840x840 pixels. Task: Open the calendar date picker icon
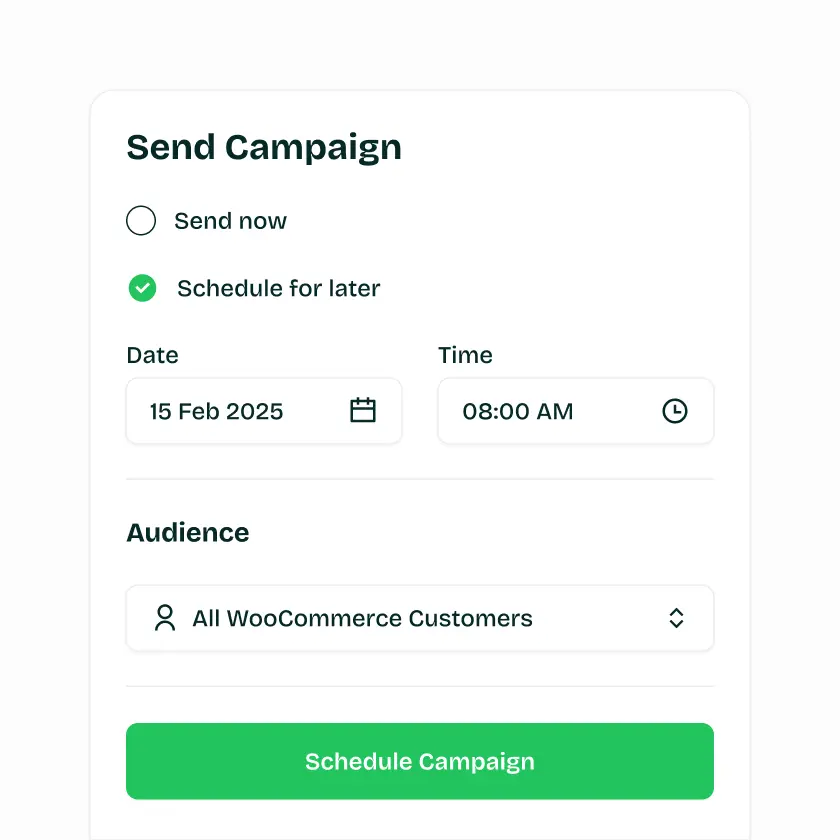click(x=363, y=410)
